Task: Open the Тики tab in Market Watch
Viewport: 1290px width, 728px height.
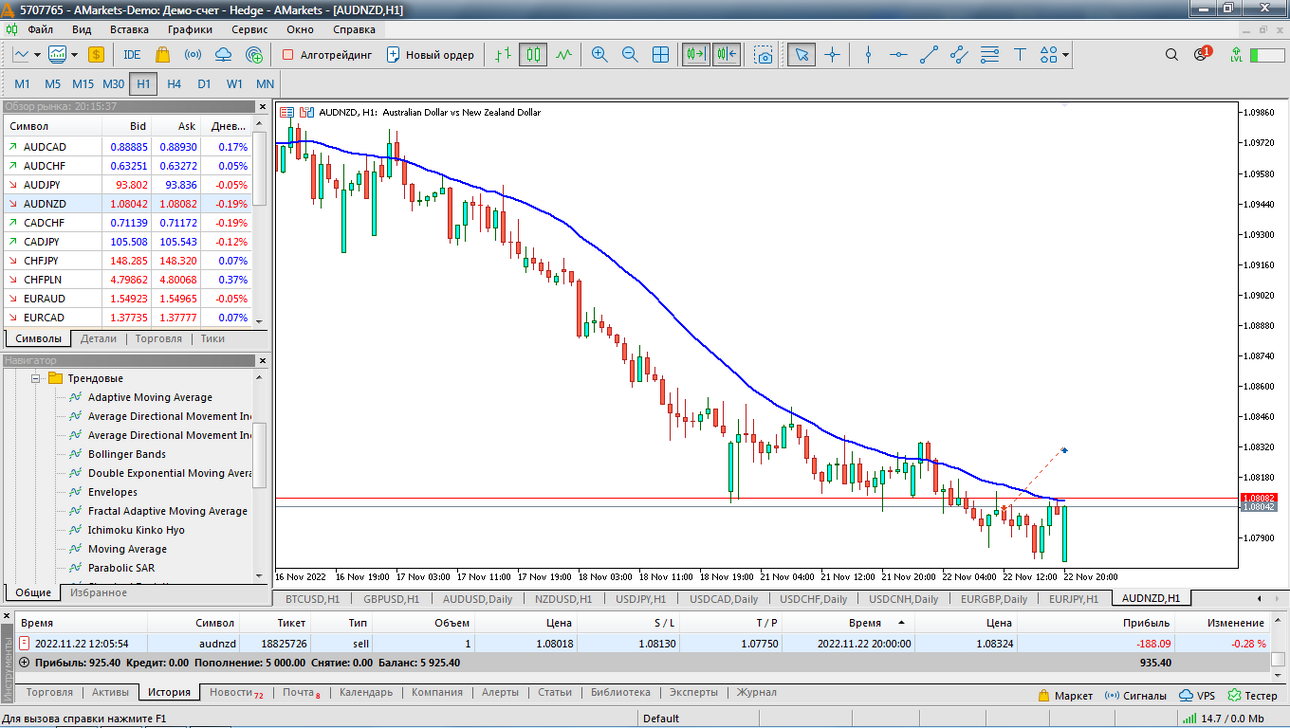Action: pos(212,338)
